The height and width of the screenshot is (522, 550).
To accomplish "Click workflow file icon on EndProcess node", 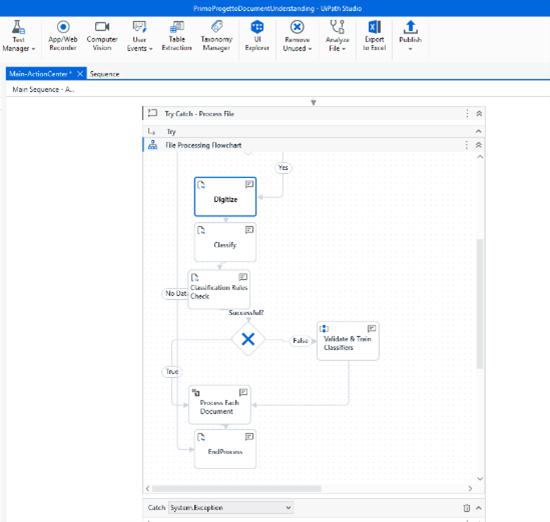I will (x=201, y=437).
